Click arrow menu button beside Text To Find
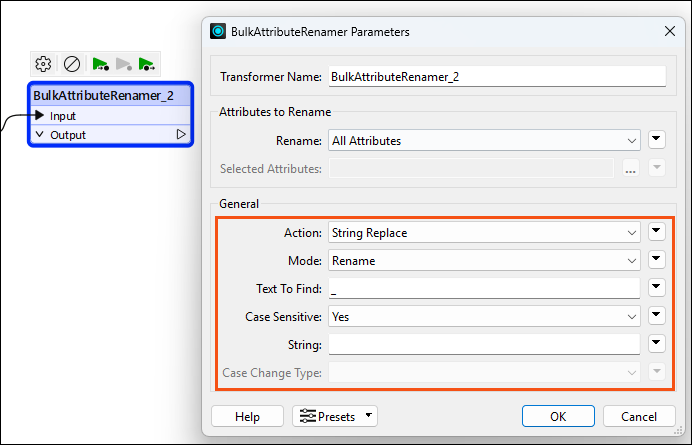Viewport: 692px width, 445px height. [657, 287]
